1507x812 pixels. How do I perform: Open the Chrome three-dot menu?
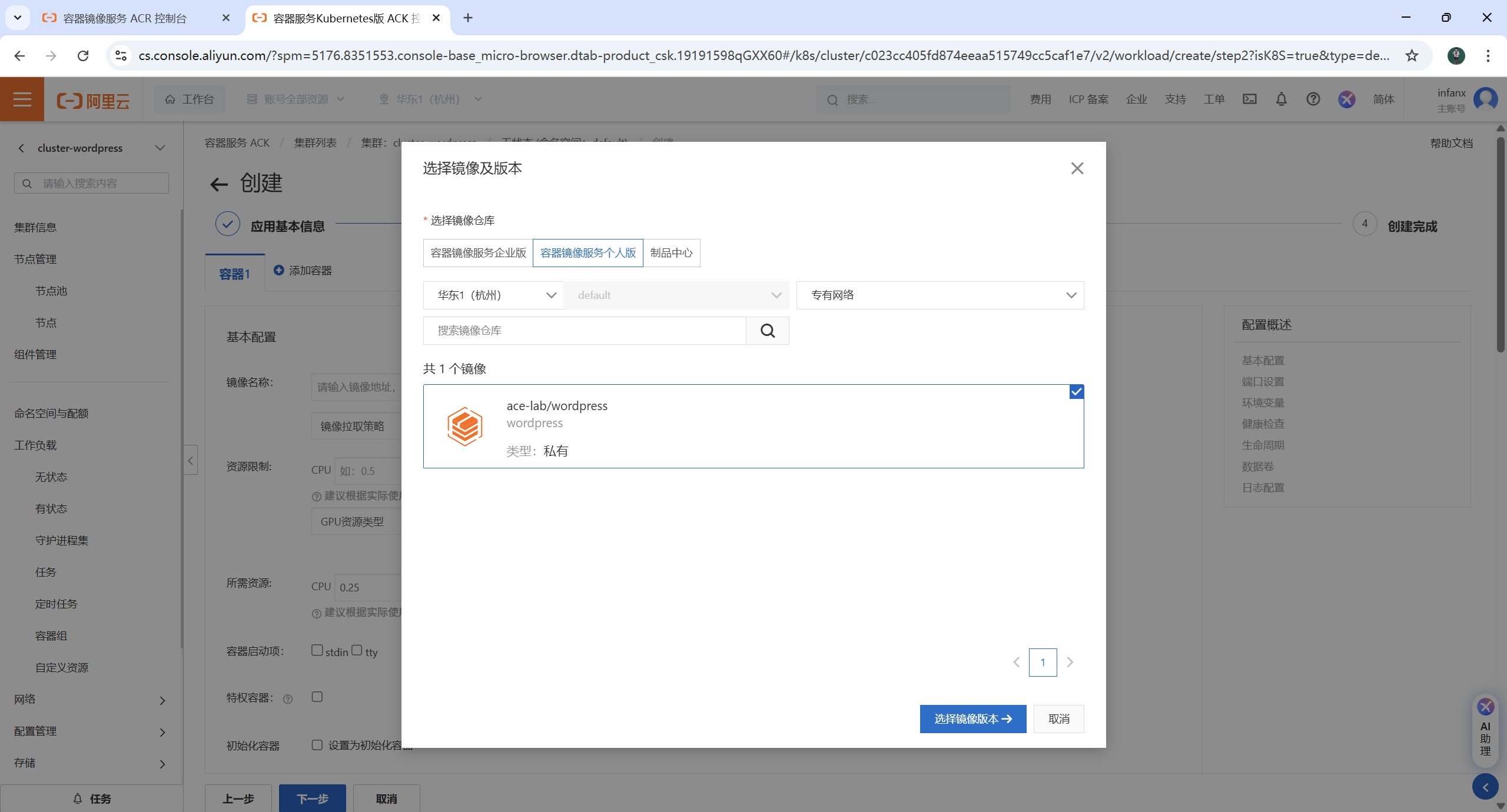click(1488, 56)
